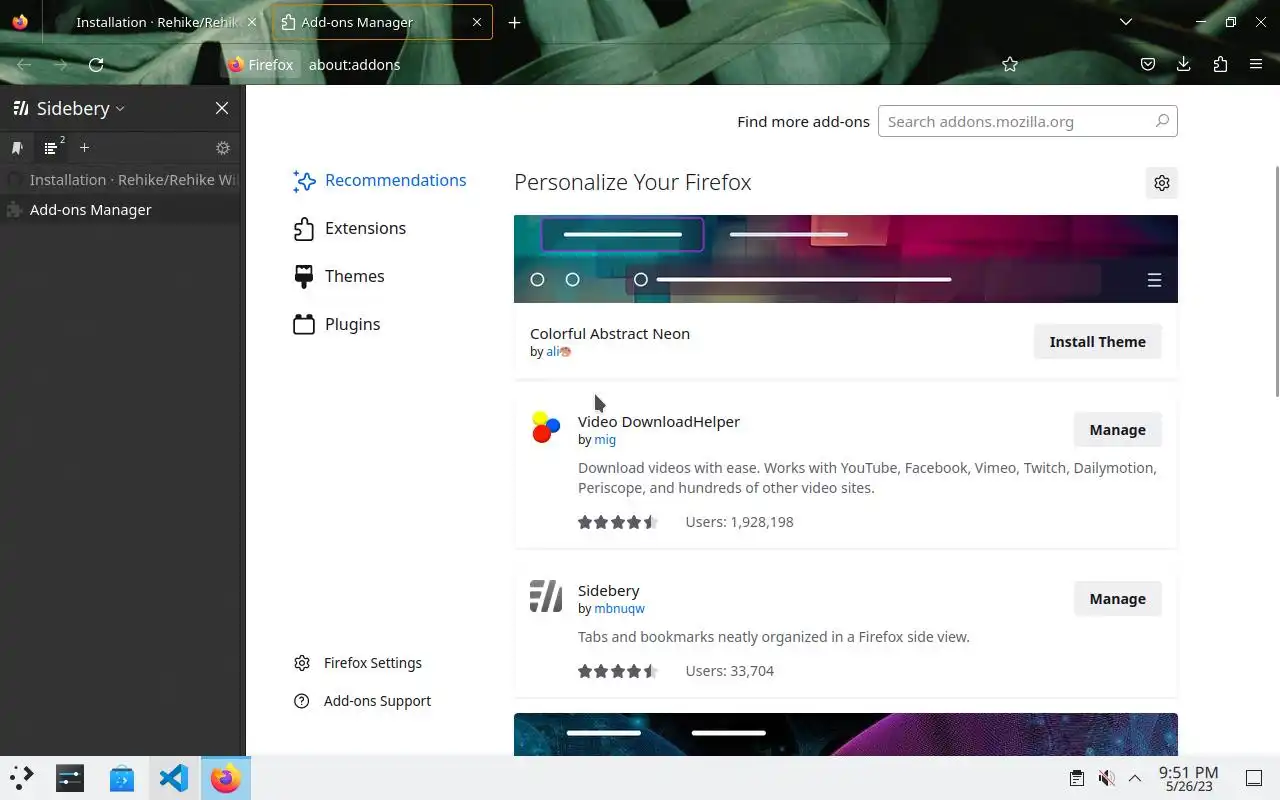Click Video DownloadHelper title text
Viewport: 1280px width, 800px height.
[659, 421]
